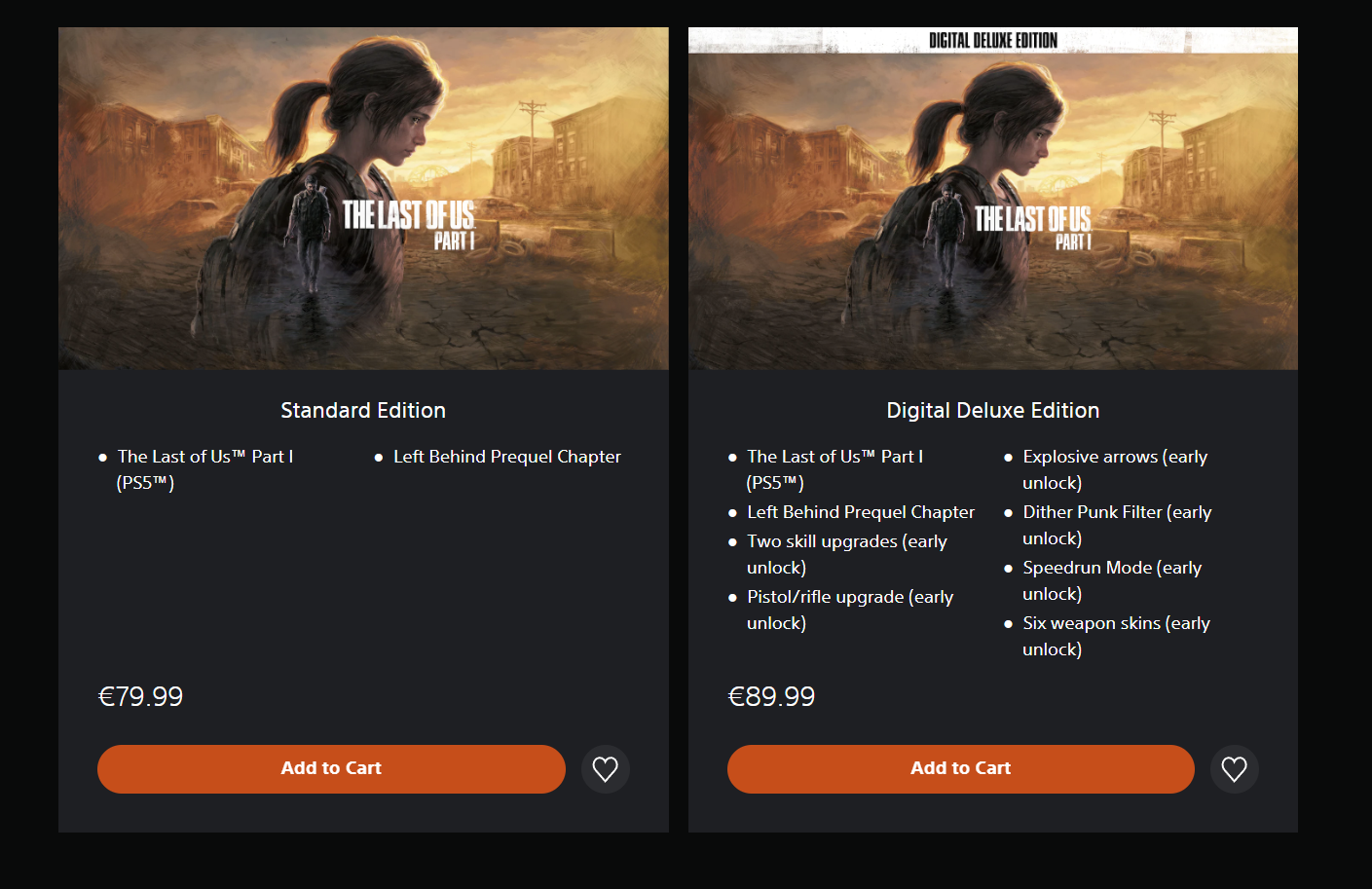Open the Digital Deluxe Edition cover artwork
The width and height of the screenshot is (1372, 889).
click(993, 199)
